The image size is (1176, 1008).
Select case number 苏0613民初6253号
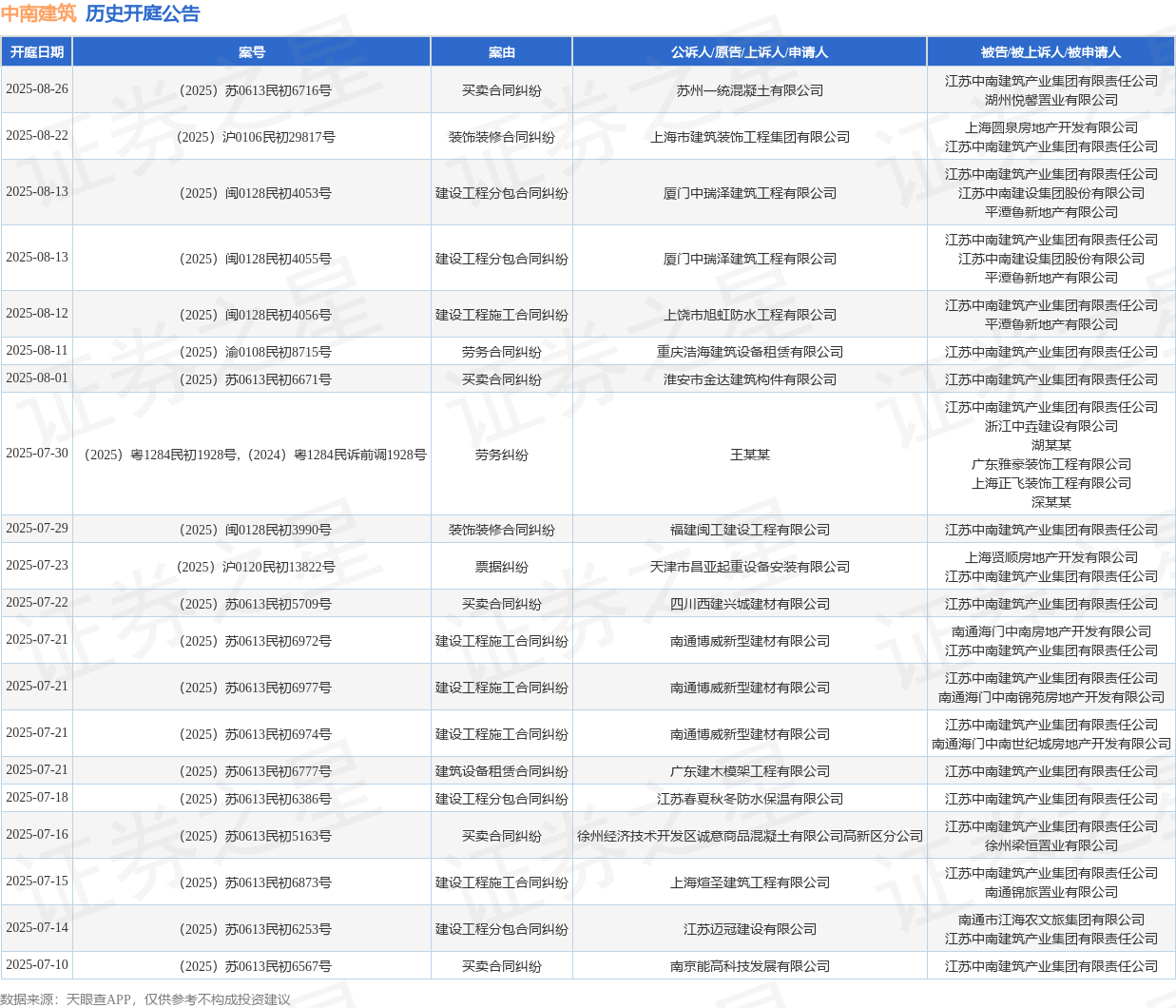252,929
